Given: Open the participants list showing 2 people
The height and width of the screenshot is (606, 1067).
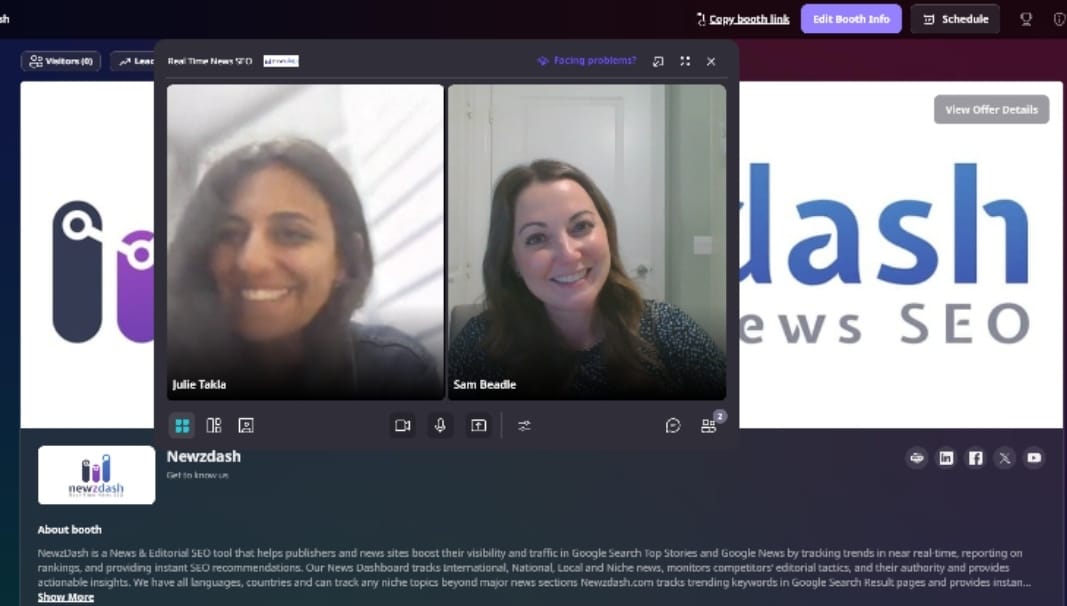Looking at the screenshot, I should click(709, 425).
